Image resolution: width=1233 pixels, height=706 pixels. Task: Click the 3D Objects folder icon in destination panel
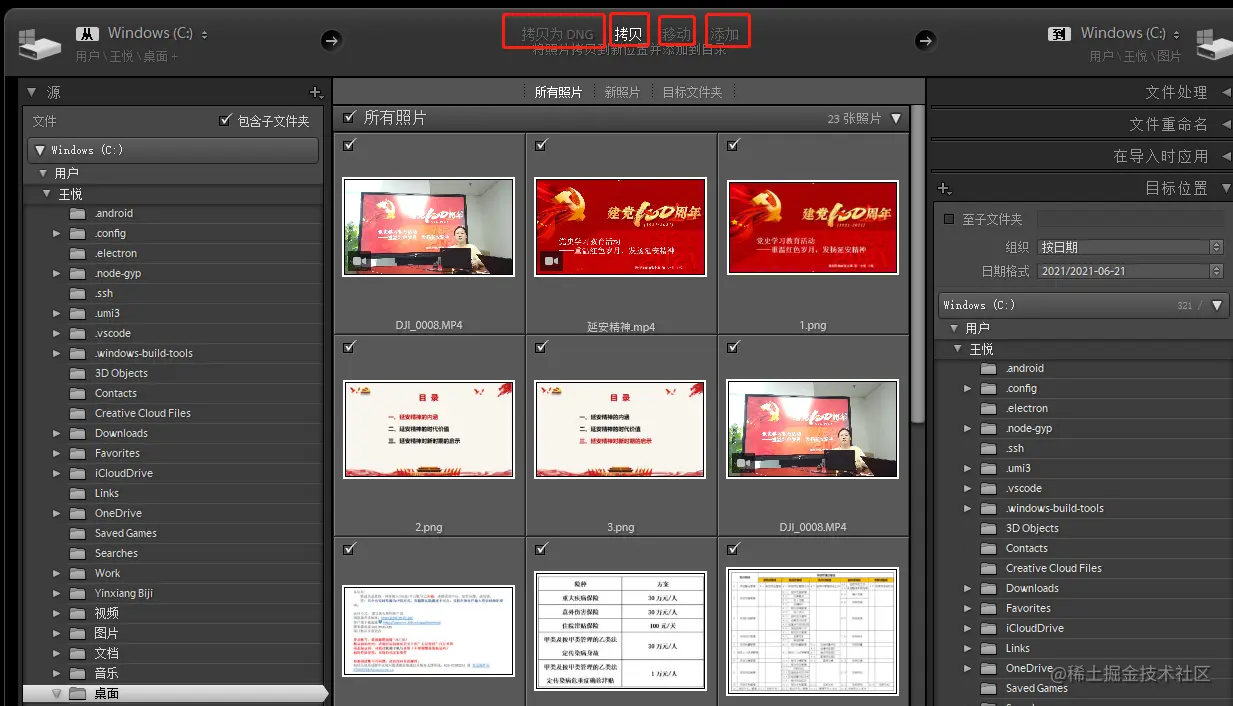pyautogui.click(x=989, y=528)
